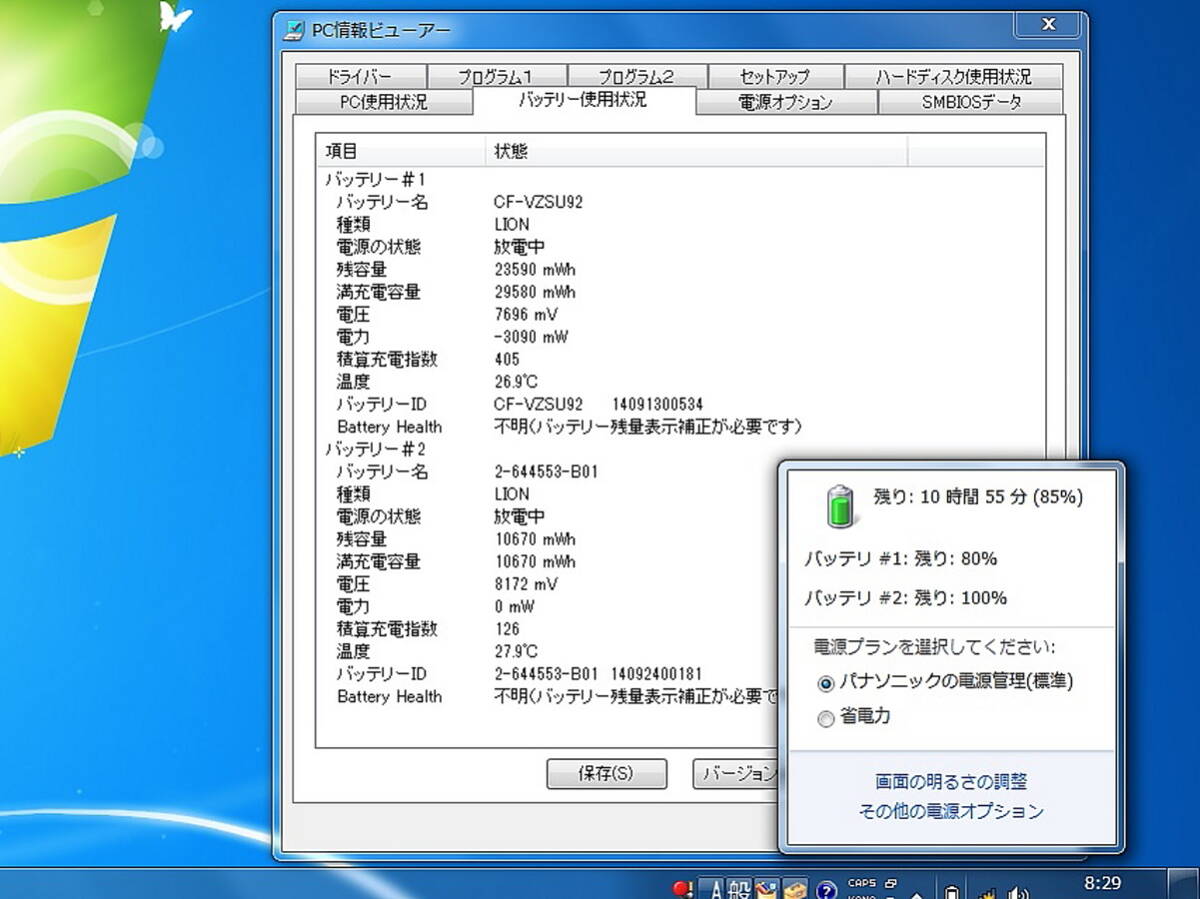Click the バッテリ #1: 残り: 80% line

tap(901, 558)
